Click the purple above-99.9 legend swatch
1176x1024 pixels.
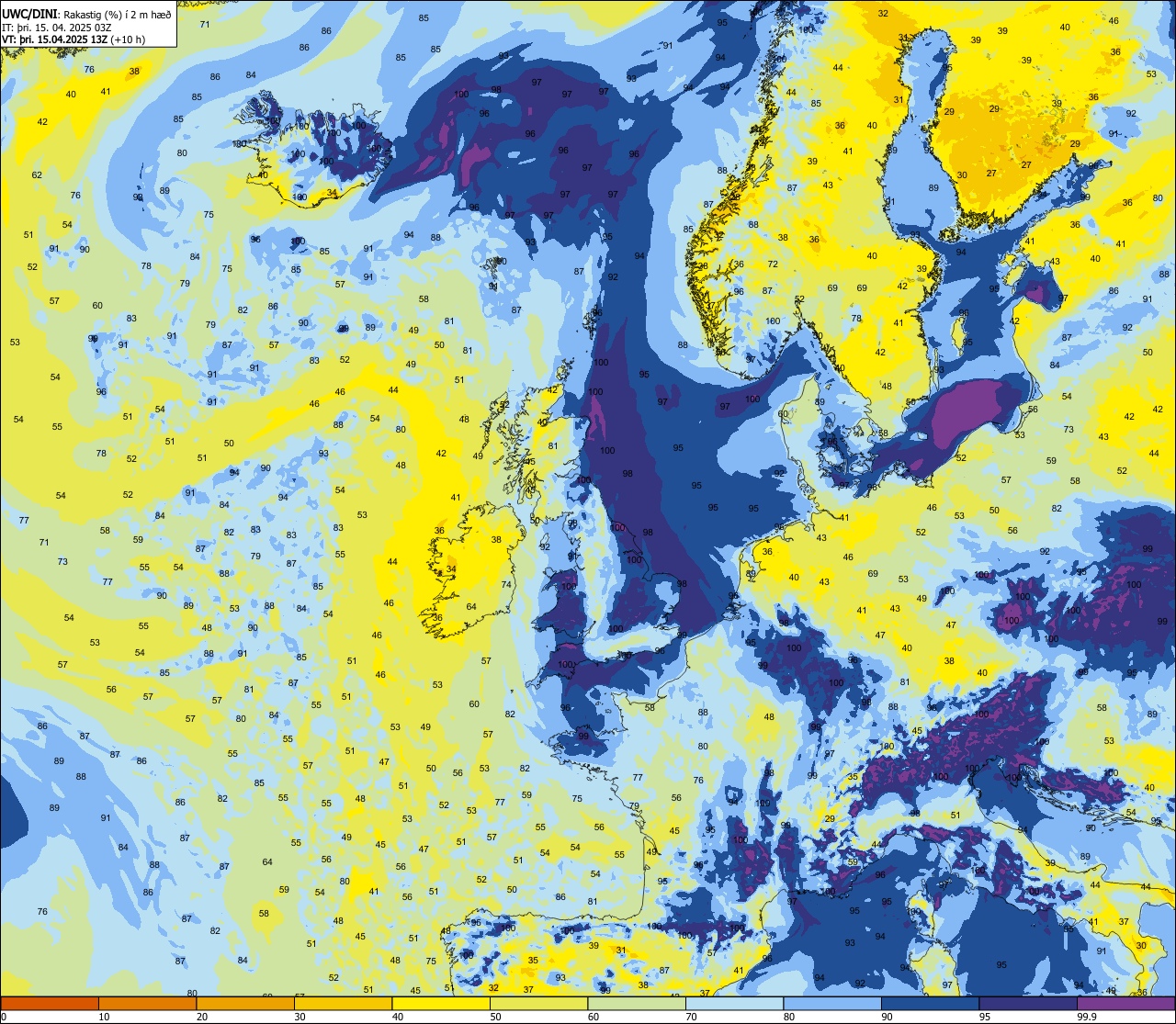pos(1125,1003)
